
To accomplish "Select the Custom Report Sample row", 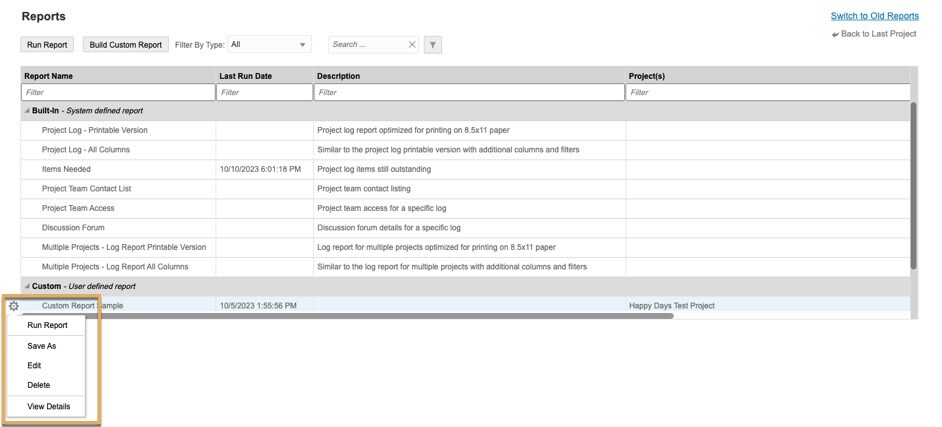I will point(466,306).
